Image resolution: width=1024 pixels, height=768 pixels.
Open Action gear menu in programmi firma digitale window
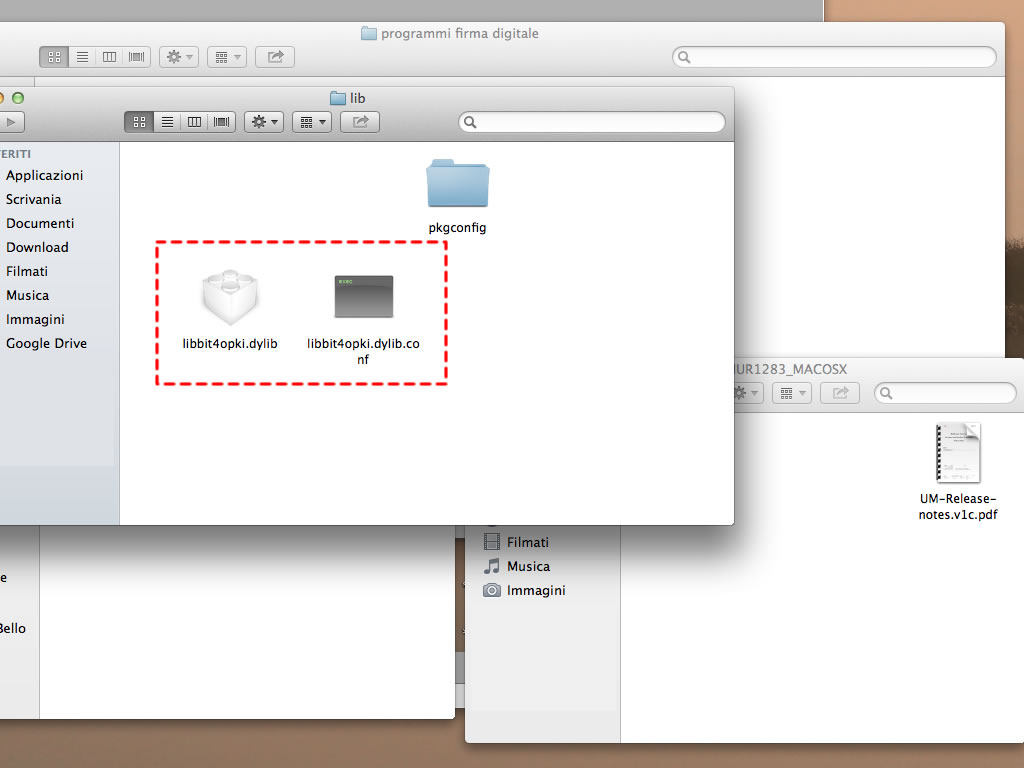tap(178, 57)
